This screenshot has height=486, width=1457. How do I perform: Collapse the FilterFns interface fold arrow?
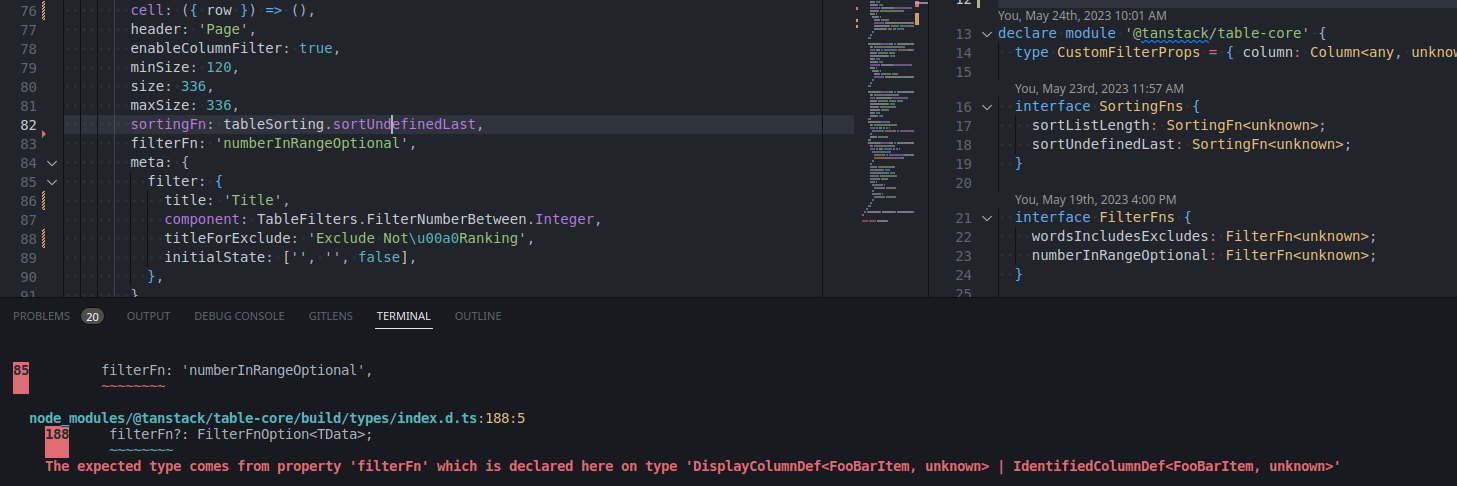click(x=987, y=218)
